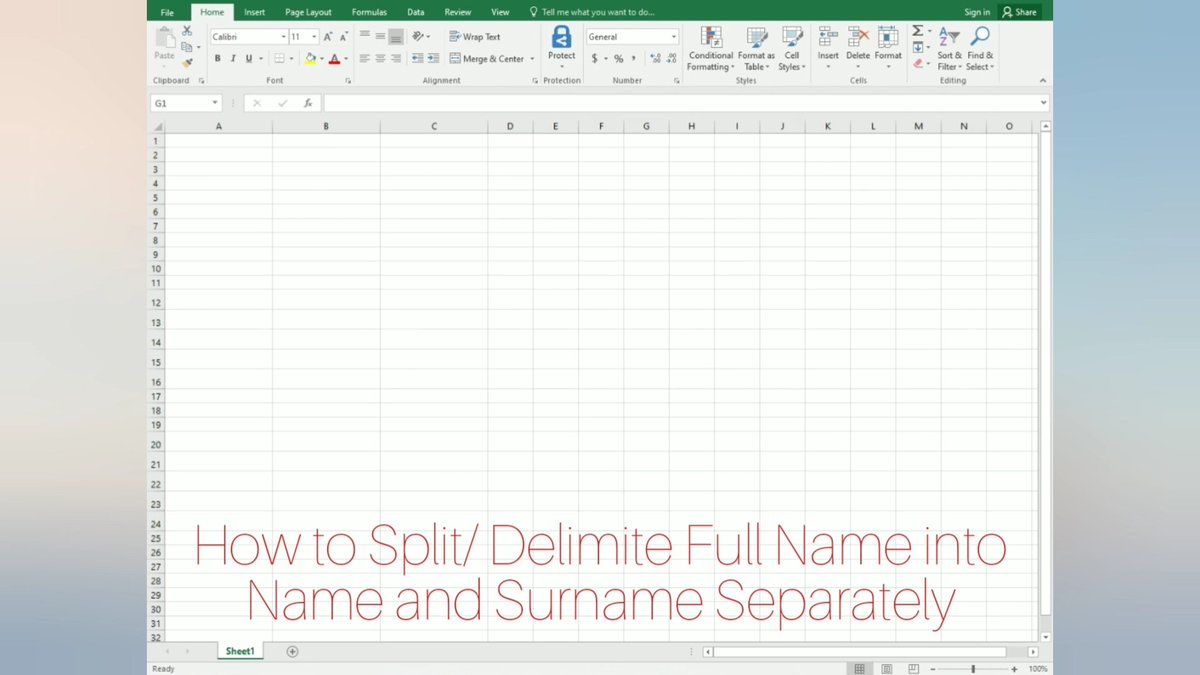Screen dimensions: 1200x675
Task: Click the Wrap Text button
Action: coord(475,37)
